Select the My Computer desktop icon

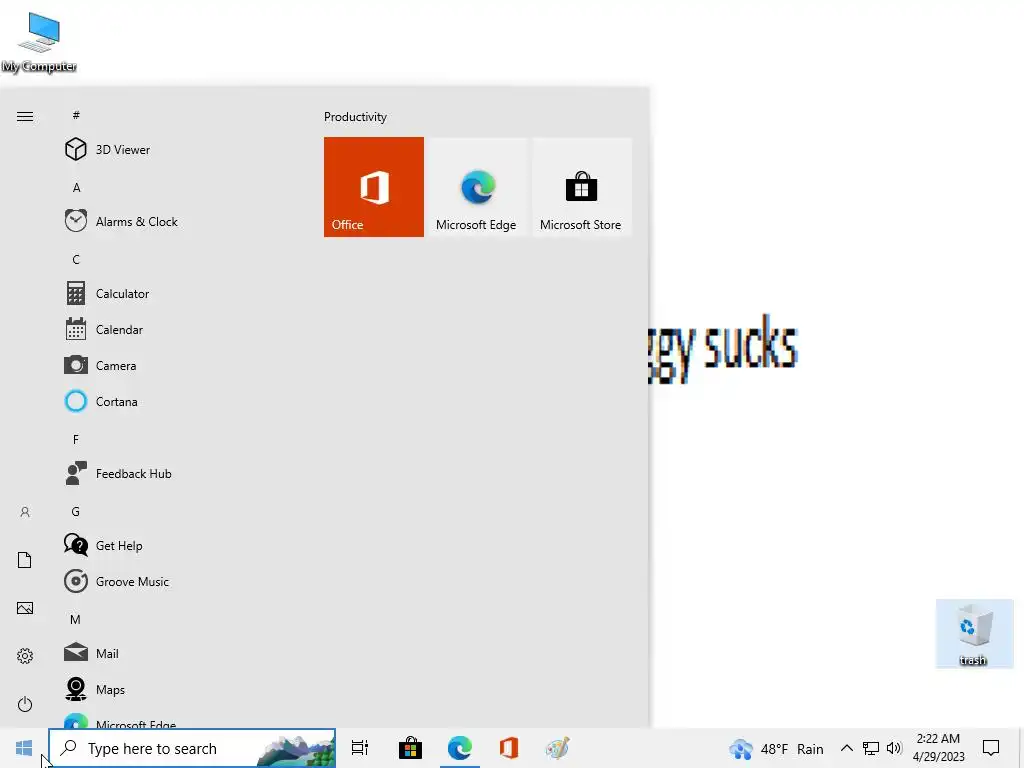click(x=39, y=42)
